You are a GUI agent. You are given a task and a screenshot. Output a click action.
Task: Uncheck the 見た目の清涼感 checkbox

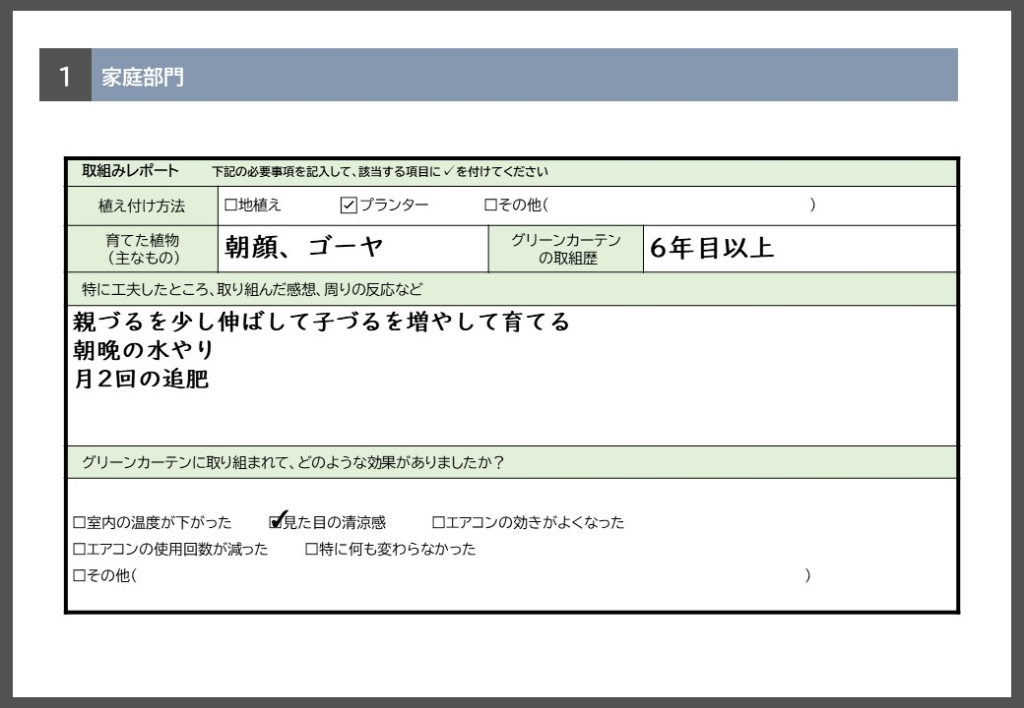277,521
